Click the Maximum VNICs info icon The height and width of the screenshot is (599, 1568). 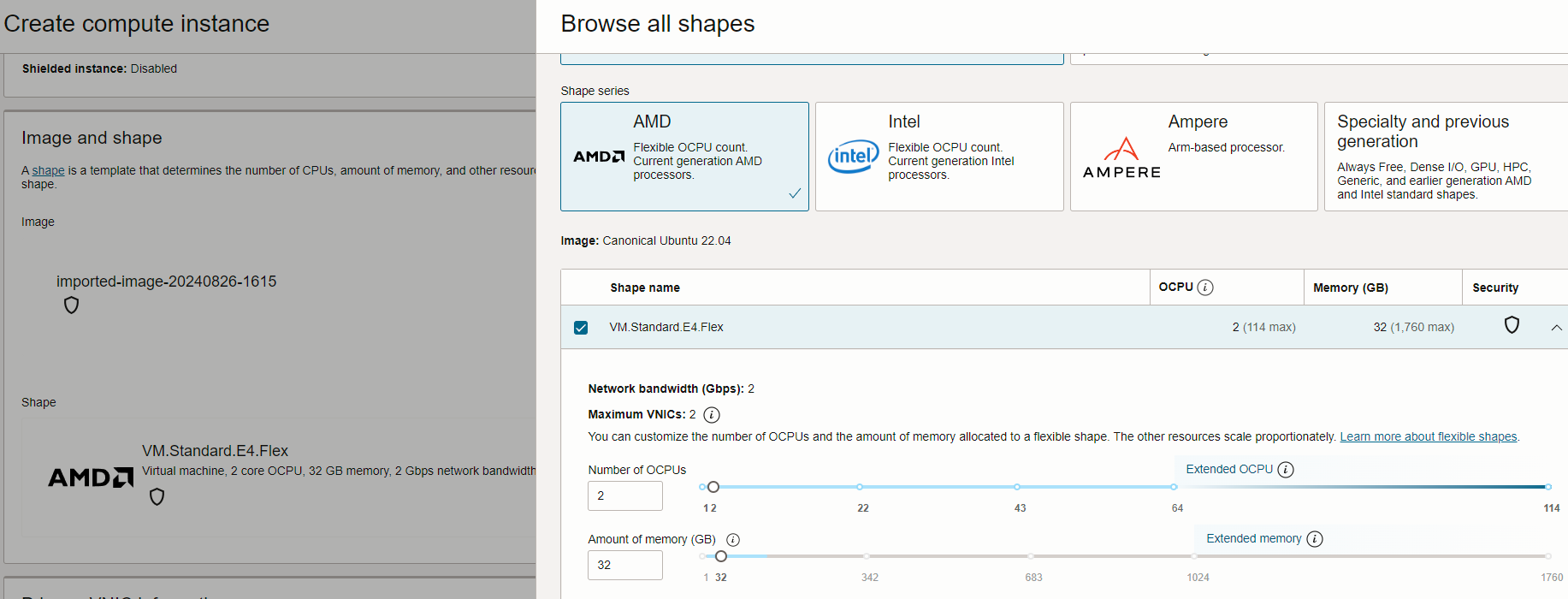point(711,415)
